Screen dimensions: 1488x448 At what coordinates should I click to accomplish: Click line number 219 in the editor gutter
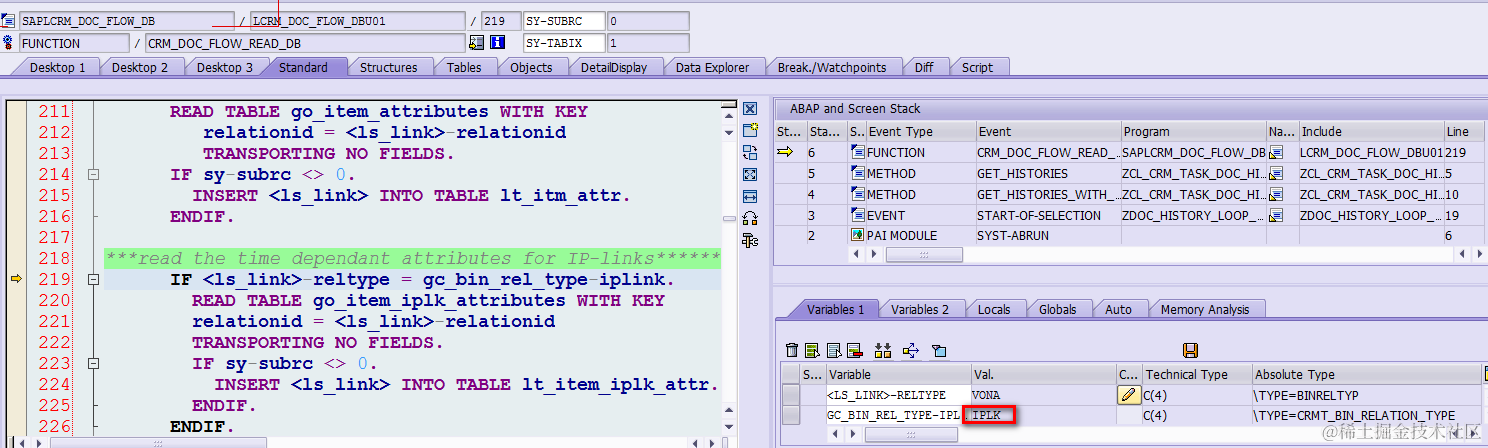pos(54,279)
